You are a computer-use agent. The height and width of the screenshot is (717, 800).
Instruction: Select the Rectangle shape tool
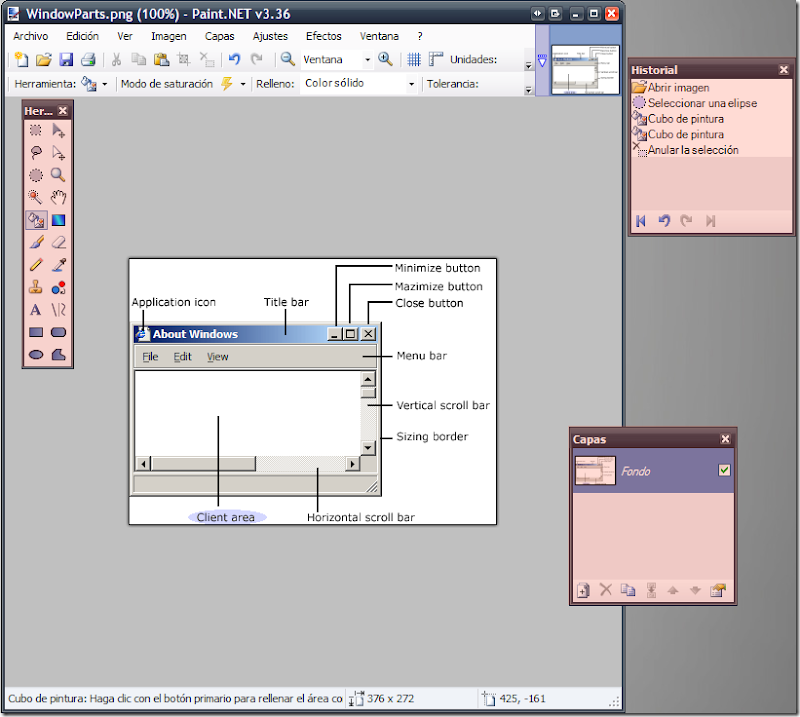(36, 333)
